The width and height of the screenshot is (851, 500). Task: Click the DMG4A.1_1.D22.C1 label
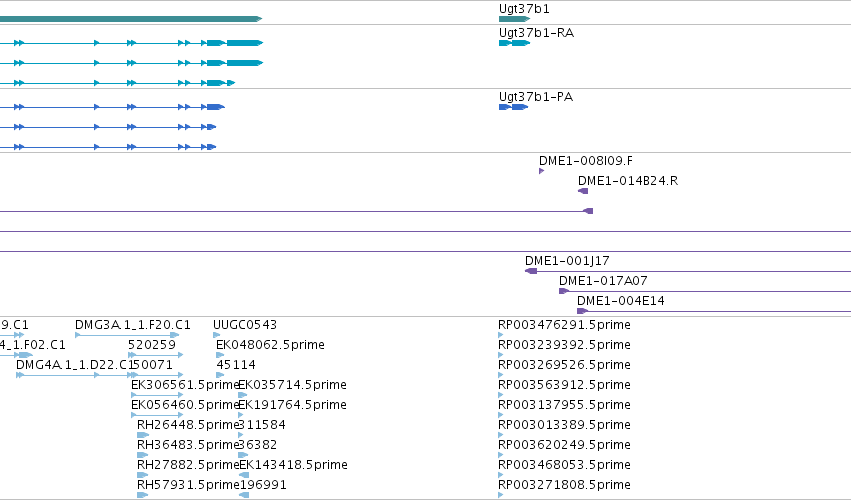pos(75,365)
